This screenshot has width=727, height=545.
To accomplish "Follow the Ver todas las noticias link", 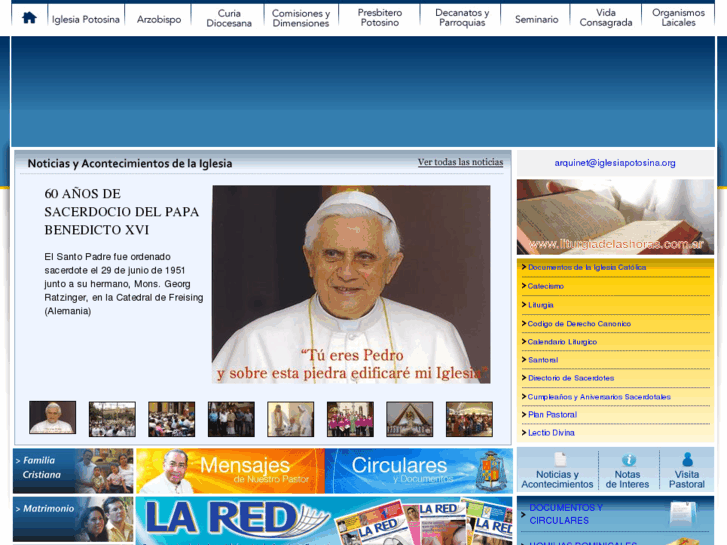I will coord(460,162).
